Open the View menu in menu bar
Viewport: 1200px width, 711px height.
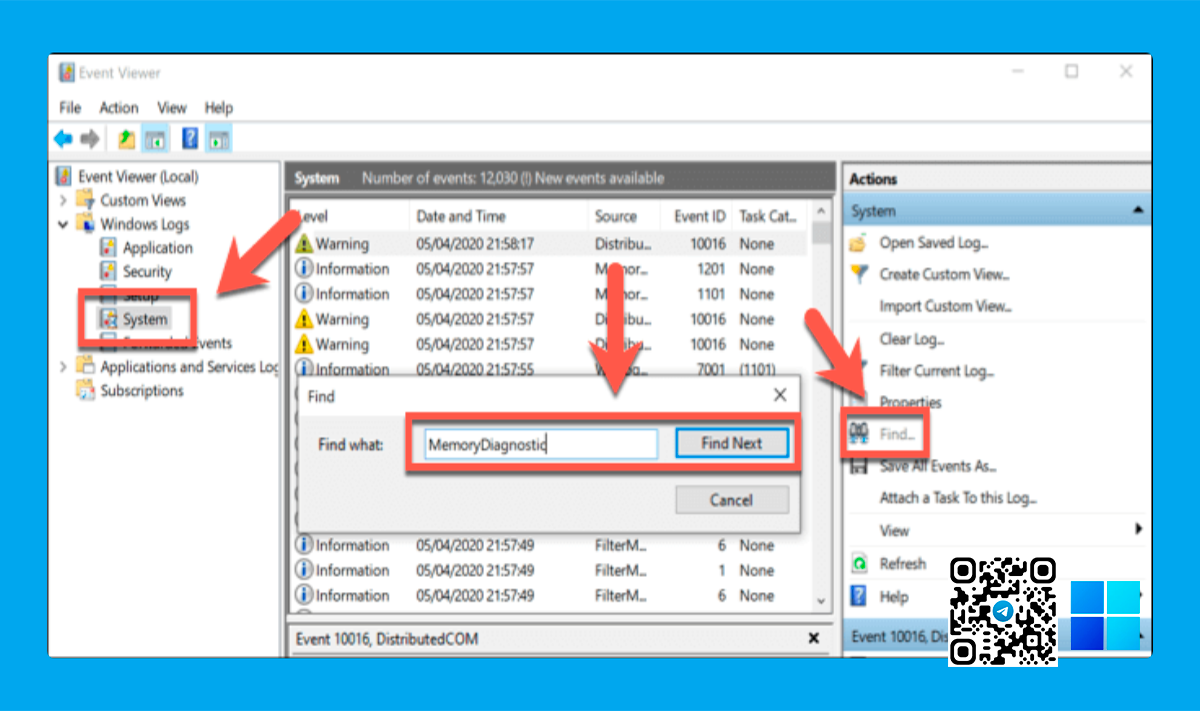(x=172, y=107)
